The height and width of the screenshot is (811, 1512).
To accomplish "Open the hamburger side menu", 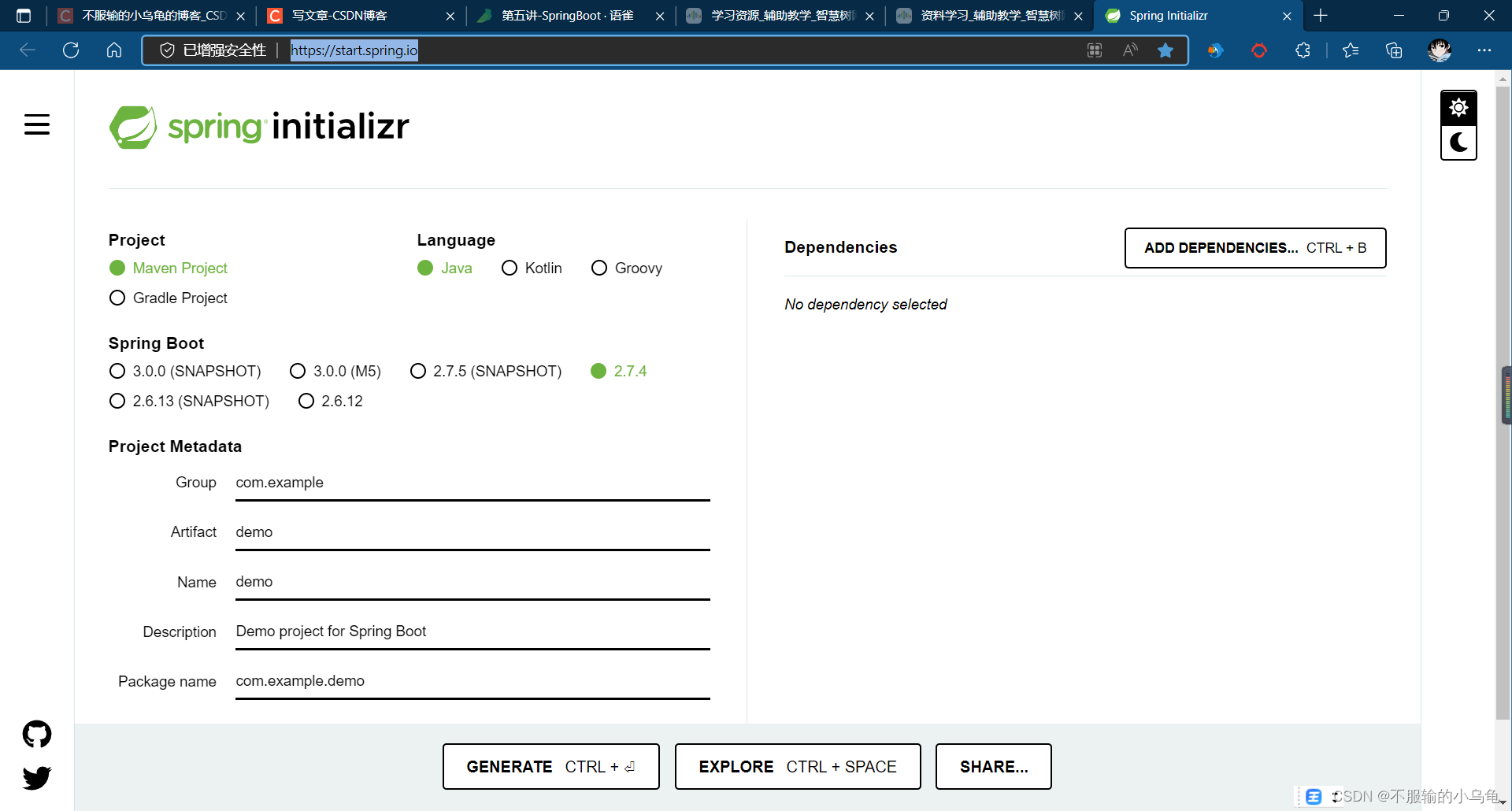I will pyautogui.click(x=37, y=124).
